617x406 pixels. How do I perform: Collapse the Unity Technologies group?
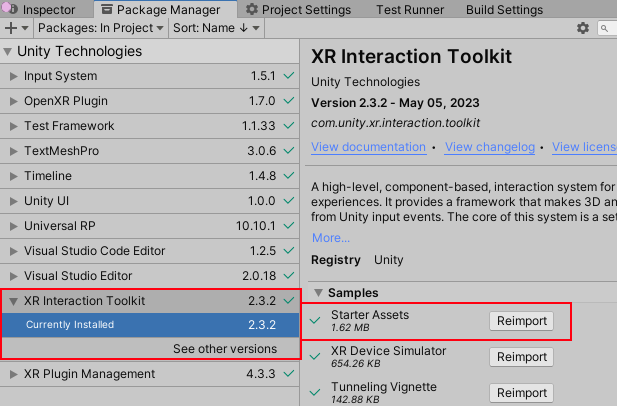tap(8, 51)
